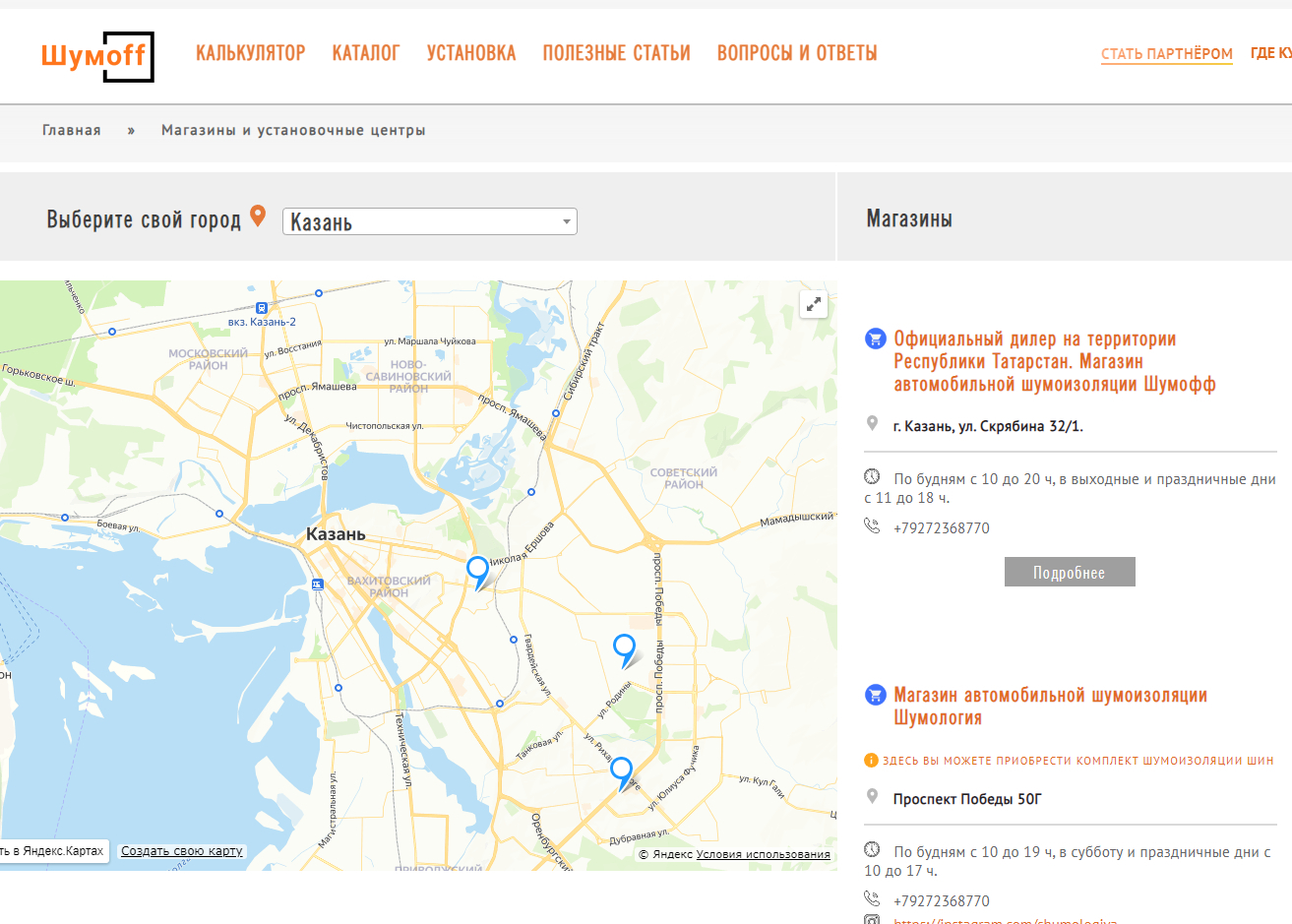Screen dimensions: 1292x924
Task: Open ПОЛЕЗНЫЕ СТАТЬИ page
Action: coord(616,53)
